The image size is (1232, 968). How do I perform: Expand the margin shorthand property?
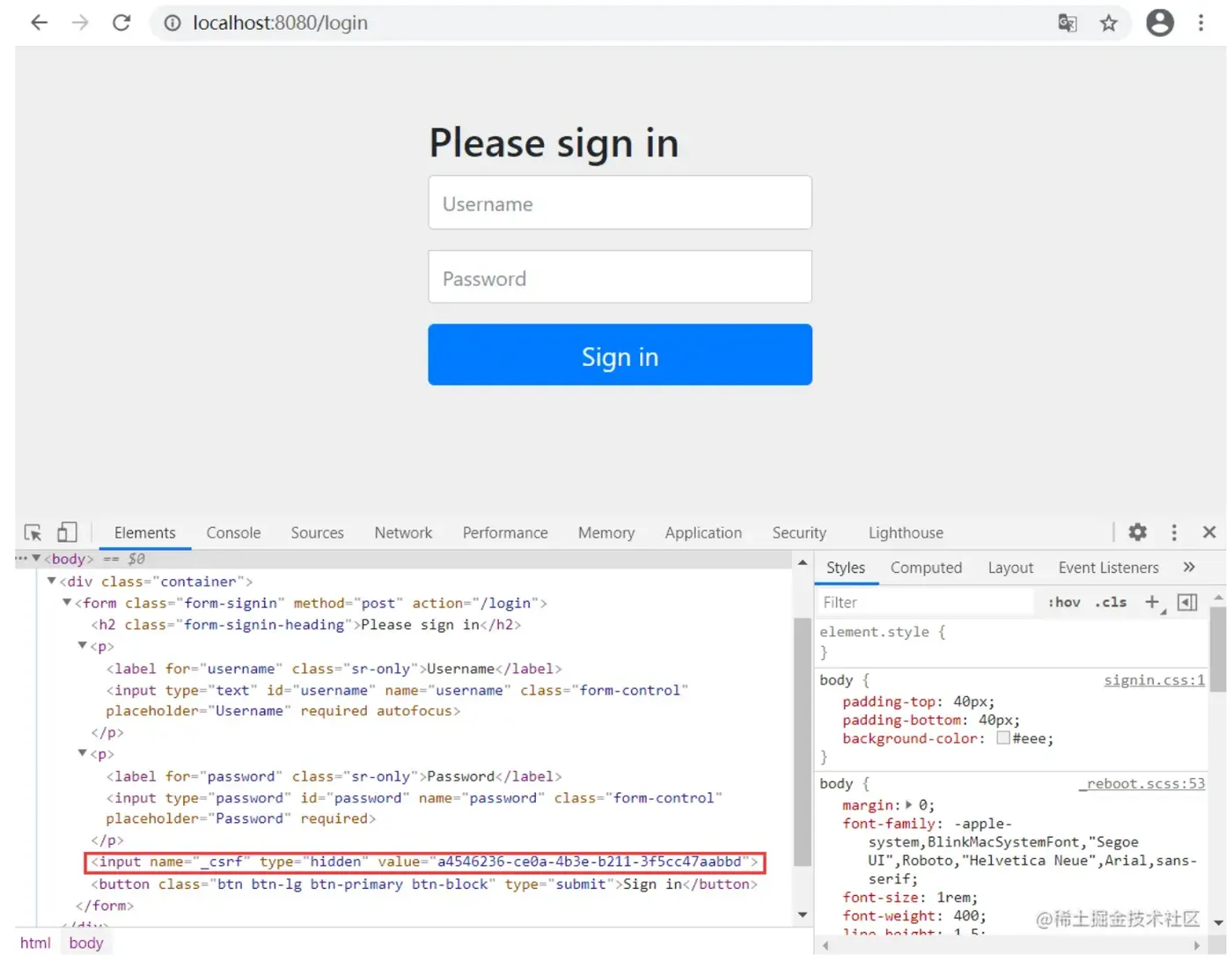coord(909,804)
